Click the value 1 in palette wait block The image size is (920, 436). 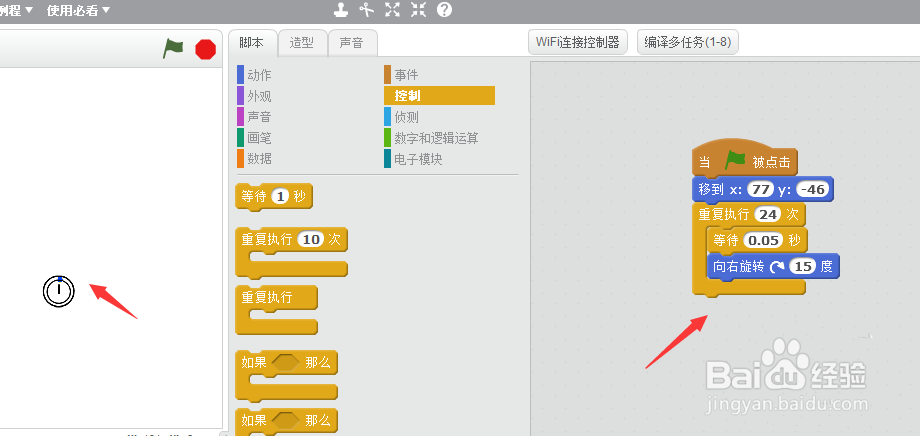pos(280,197)
